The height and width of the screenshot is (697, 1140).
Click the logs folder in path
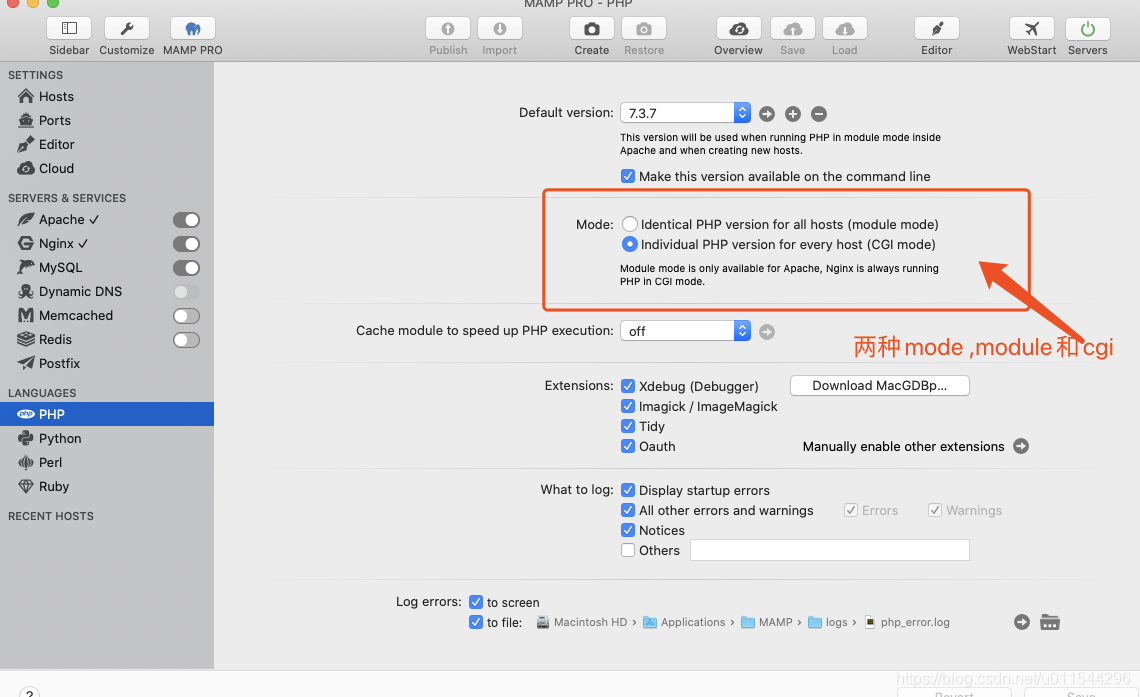[x=829, y=622]
